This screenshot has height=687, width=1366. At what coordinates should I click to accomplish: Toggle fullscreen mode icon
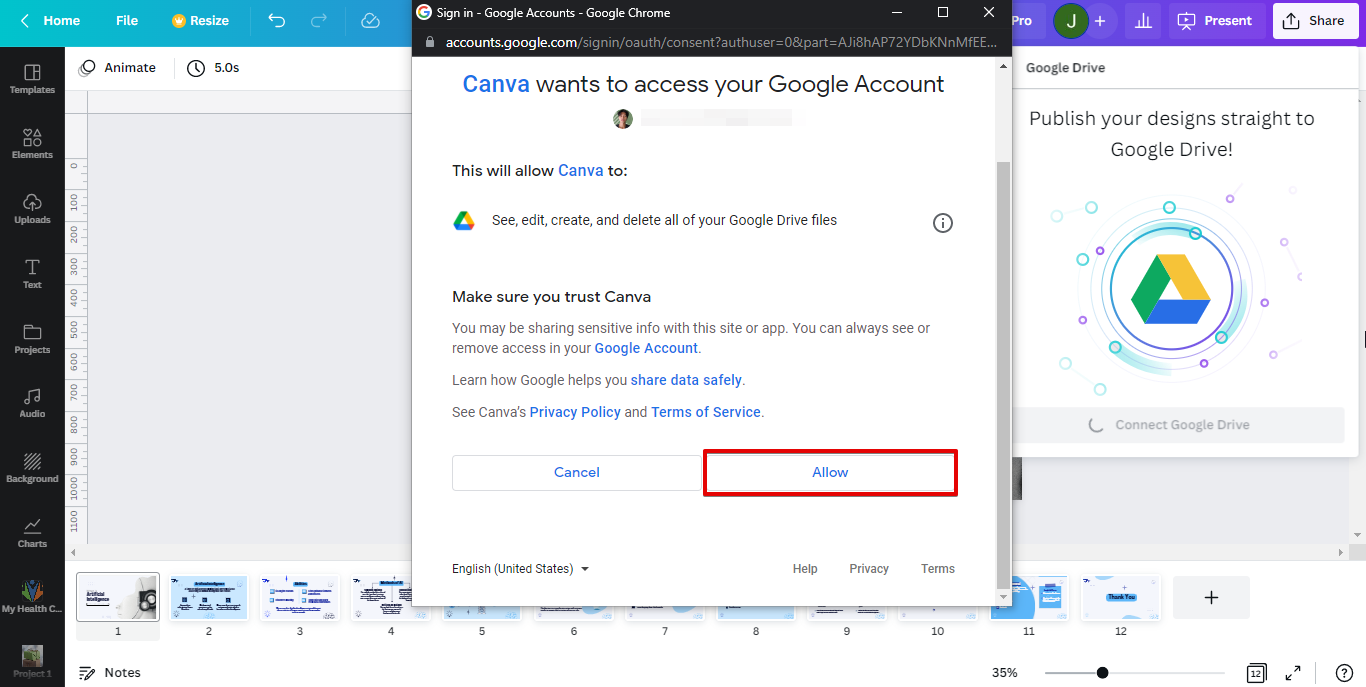[x=1293, y=673]
